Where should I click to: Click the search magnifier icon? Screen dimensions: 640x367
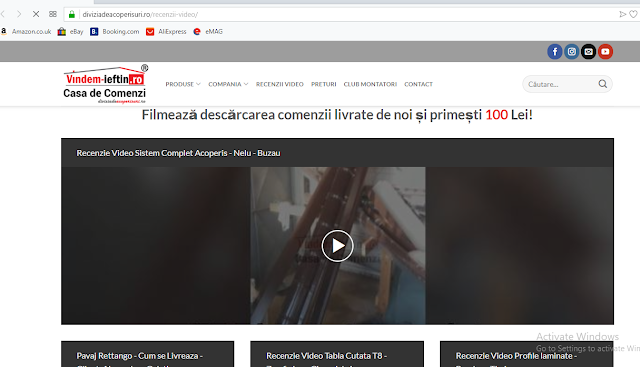click(602, 84)
